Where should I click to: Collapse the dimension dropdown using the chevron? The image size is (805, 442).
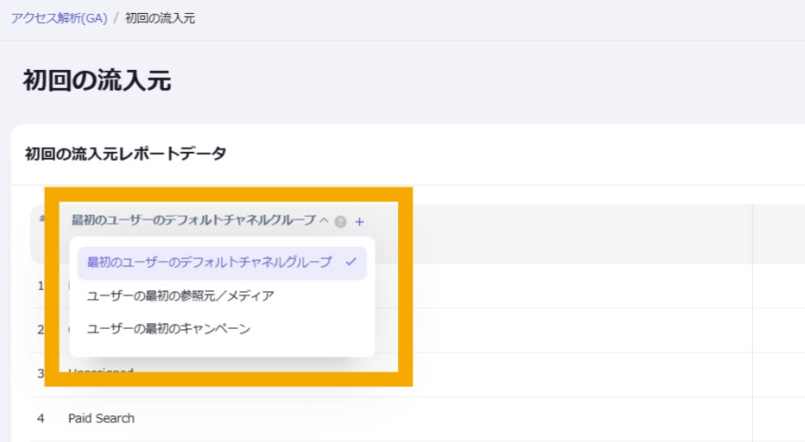pyautogui.click(x=323, y=220)
